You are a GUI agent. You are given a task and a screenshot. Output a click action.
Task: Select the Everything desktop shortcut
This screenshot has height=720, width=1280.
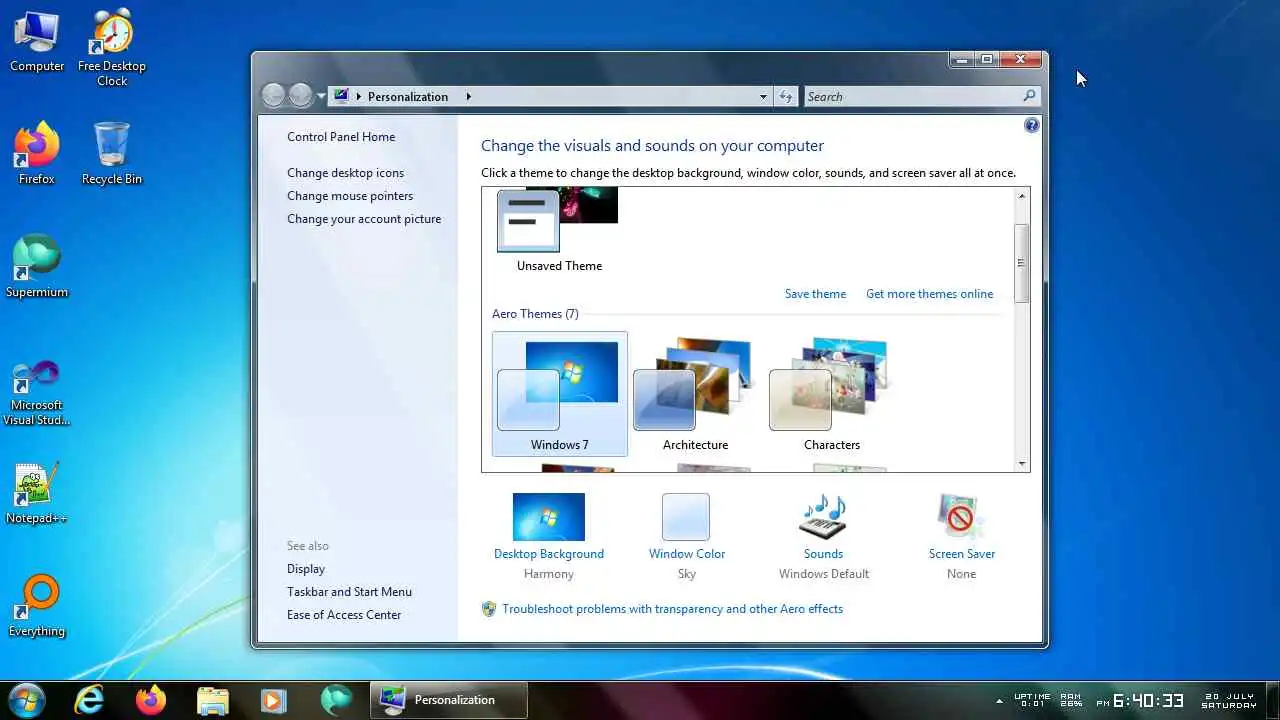point(37,606)
